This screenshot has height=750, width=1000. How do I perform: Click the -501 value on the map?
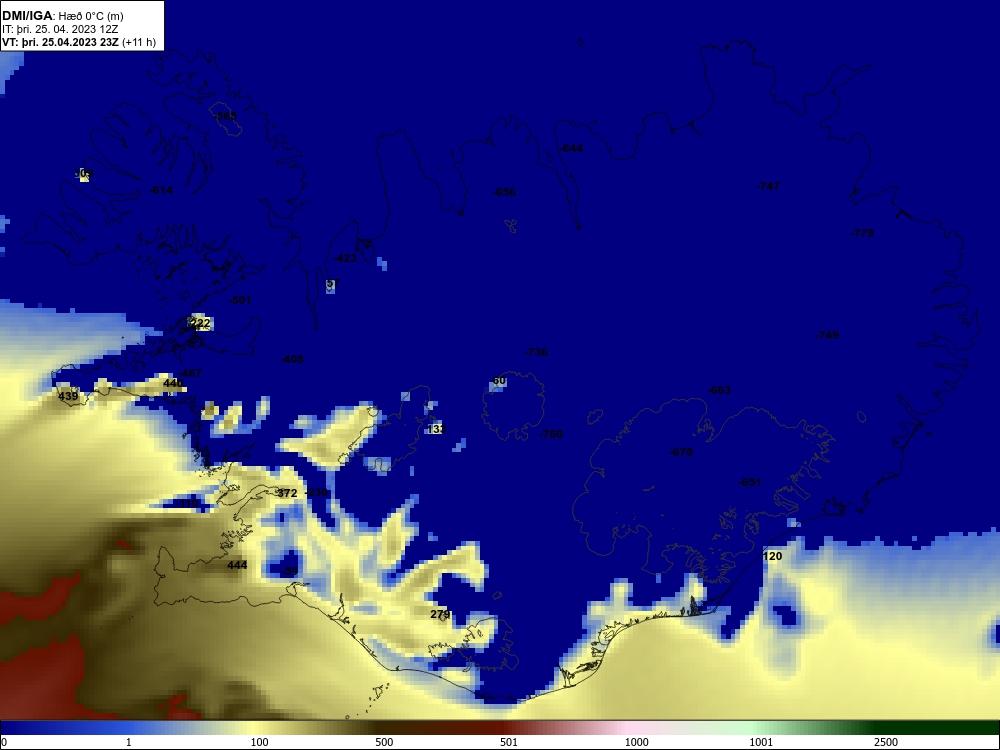(x=240, y=300)
